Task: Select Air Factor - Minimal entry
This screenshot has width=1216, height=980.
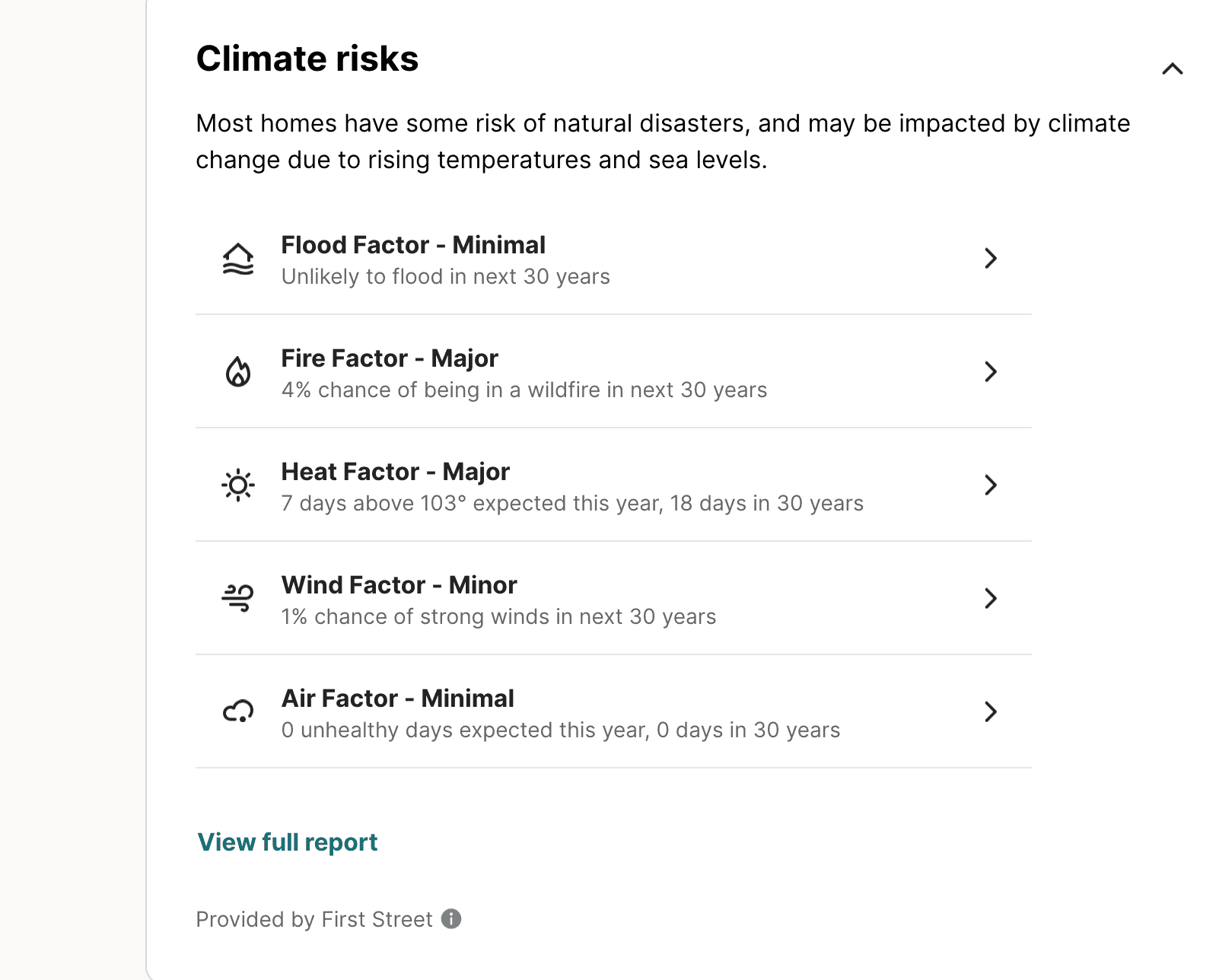Action: (x=613, y=711)
